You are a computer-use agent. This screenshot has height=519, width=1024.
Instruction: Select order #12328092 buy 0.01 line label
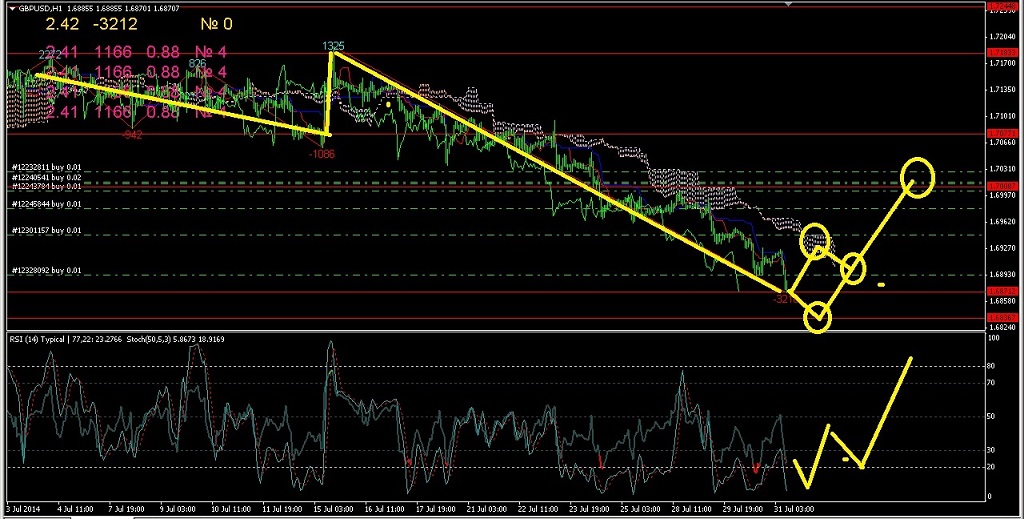tap(47, 270)
